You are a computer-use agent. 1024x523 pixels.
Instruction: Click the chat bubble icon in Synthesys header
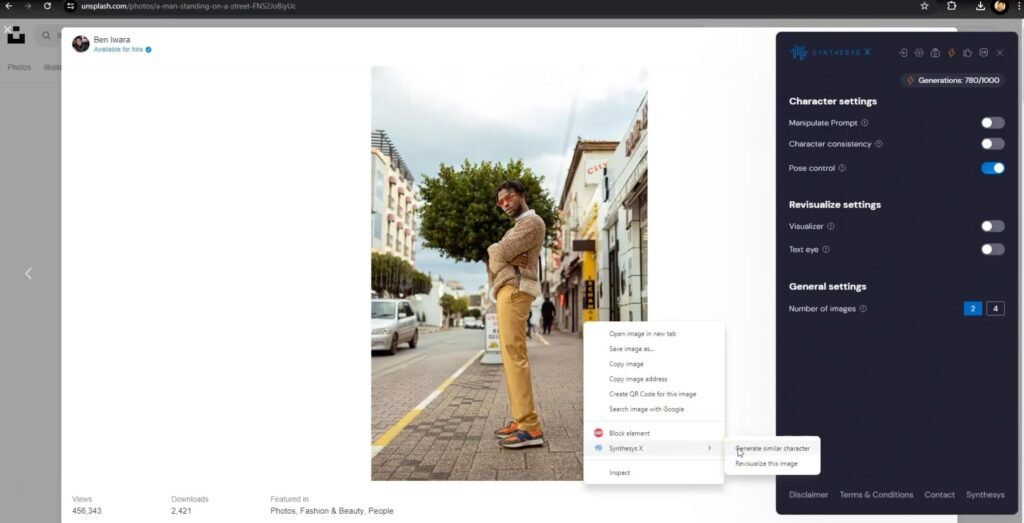pos(984,53)
